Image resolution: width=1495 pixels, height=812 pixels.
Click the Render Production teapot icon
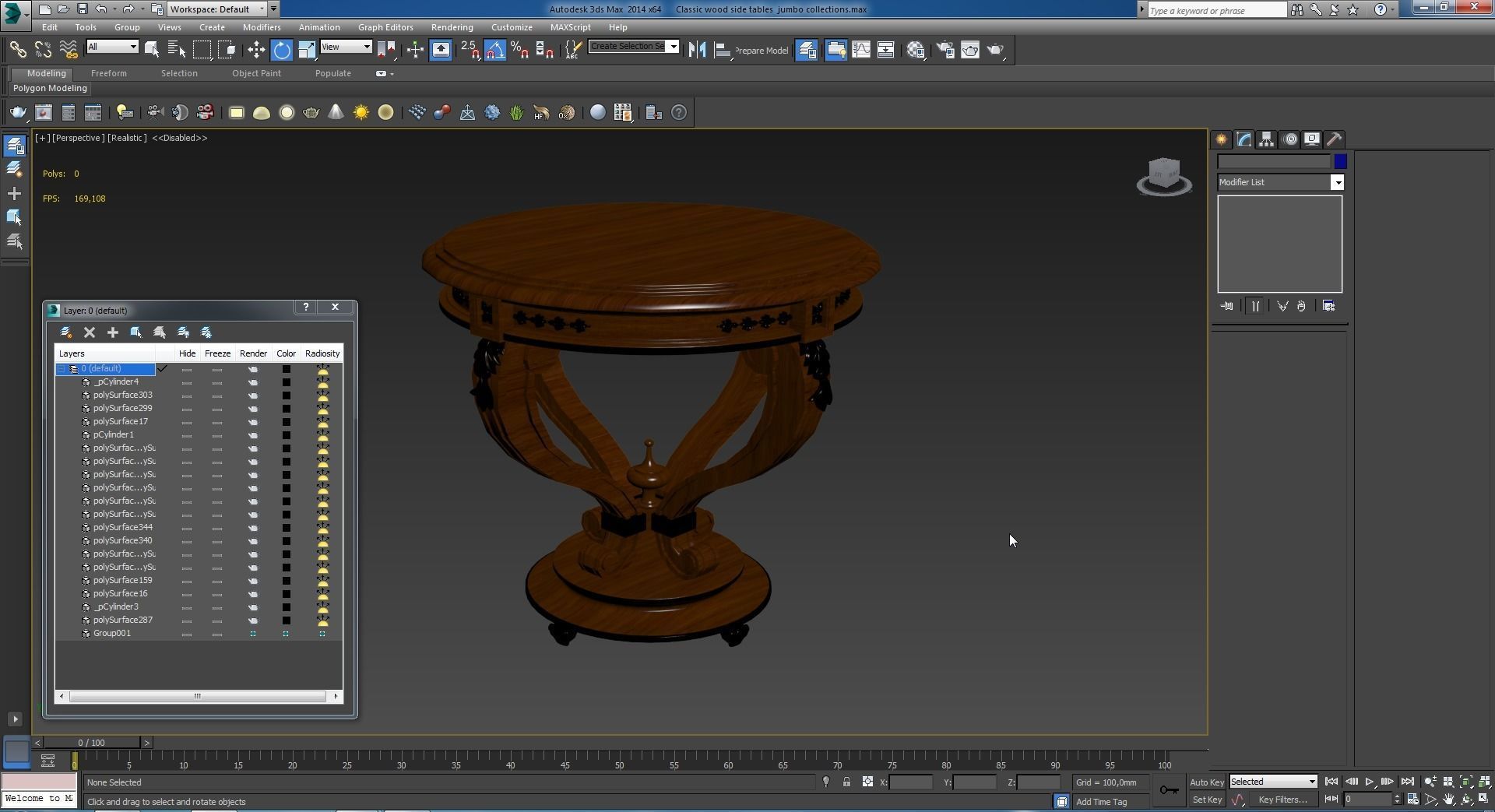996,50
